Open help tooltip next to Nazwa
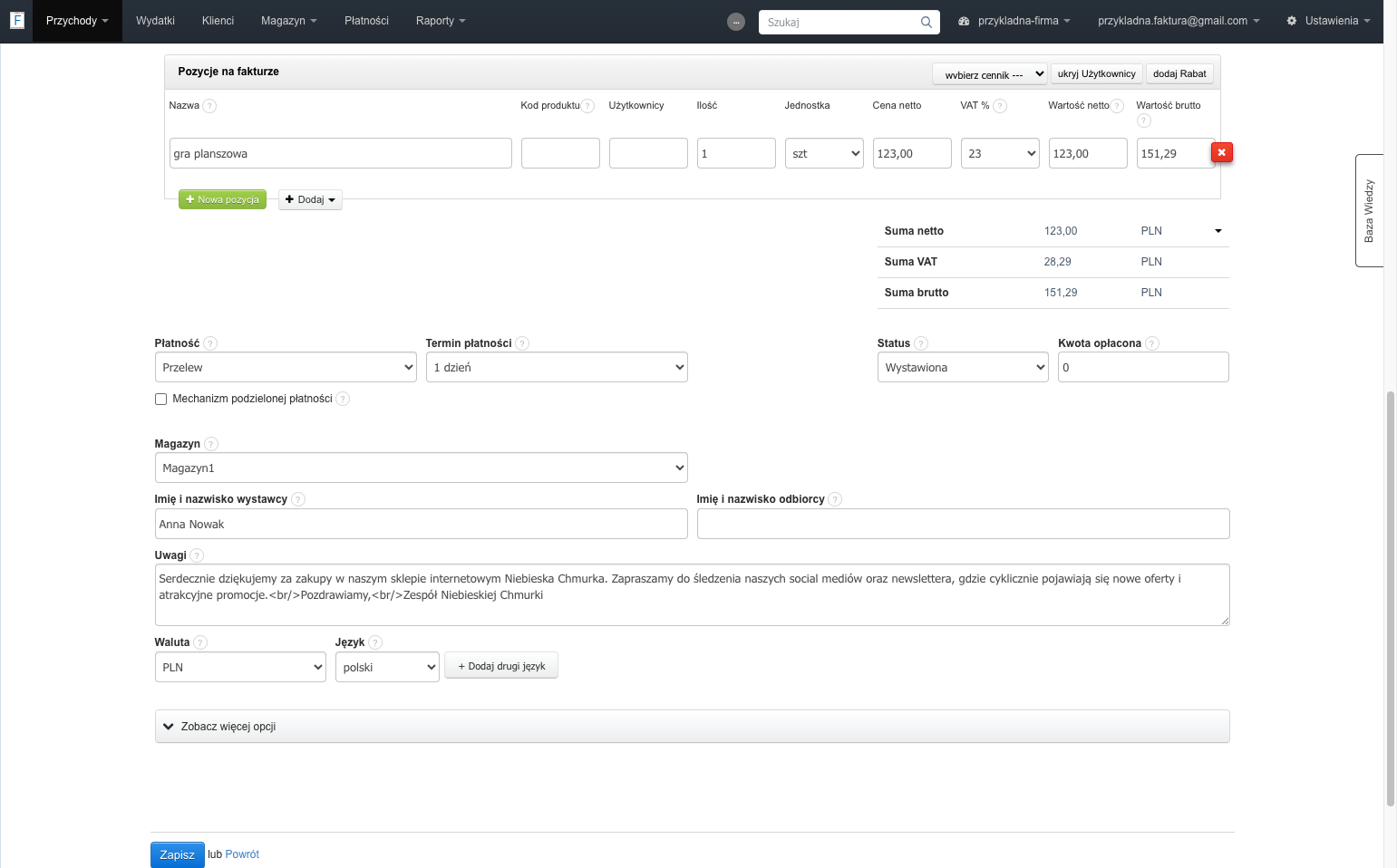The image size is (1397, 868). point(209,106)
